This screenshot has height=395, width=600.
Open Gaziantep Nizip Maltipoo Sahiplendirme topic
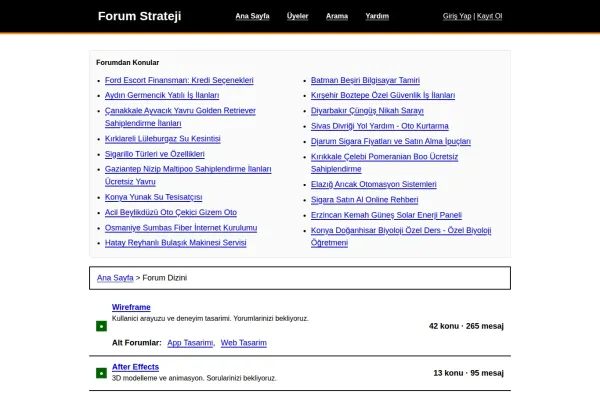click(188, 175)
